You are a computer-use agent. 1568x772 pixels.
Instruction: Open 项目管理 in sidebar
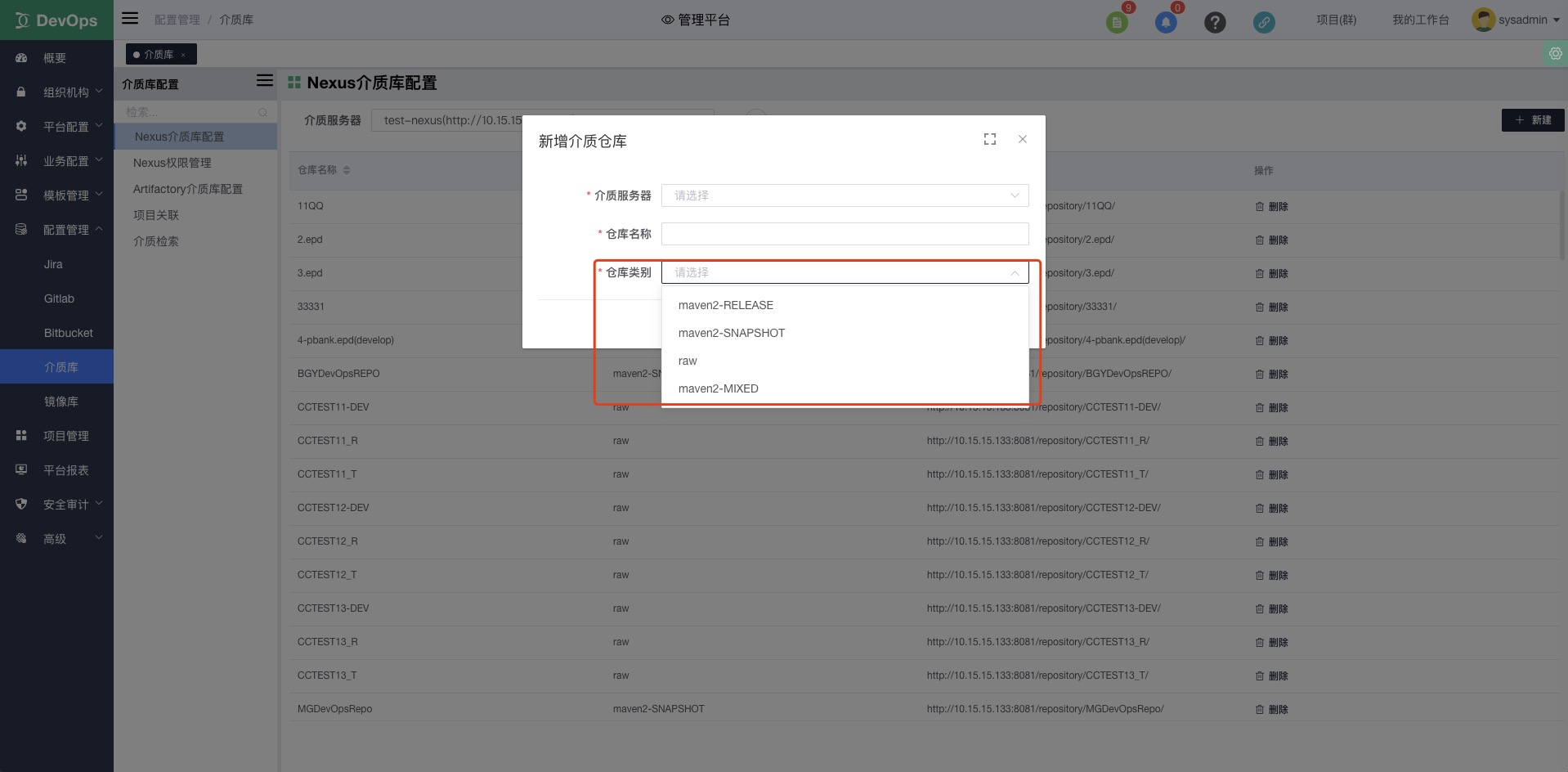pyautogui.click(x=56, y=436)
